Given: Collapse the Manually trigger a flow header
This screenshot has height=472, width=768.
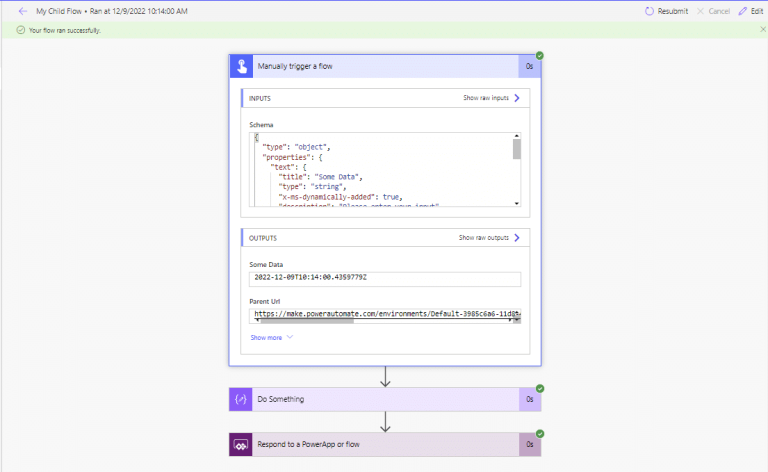Looking at the screenshot, I should pyautogui.click(x=385, y=66).
